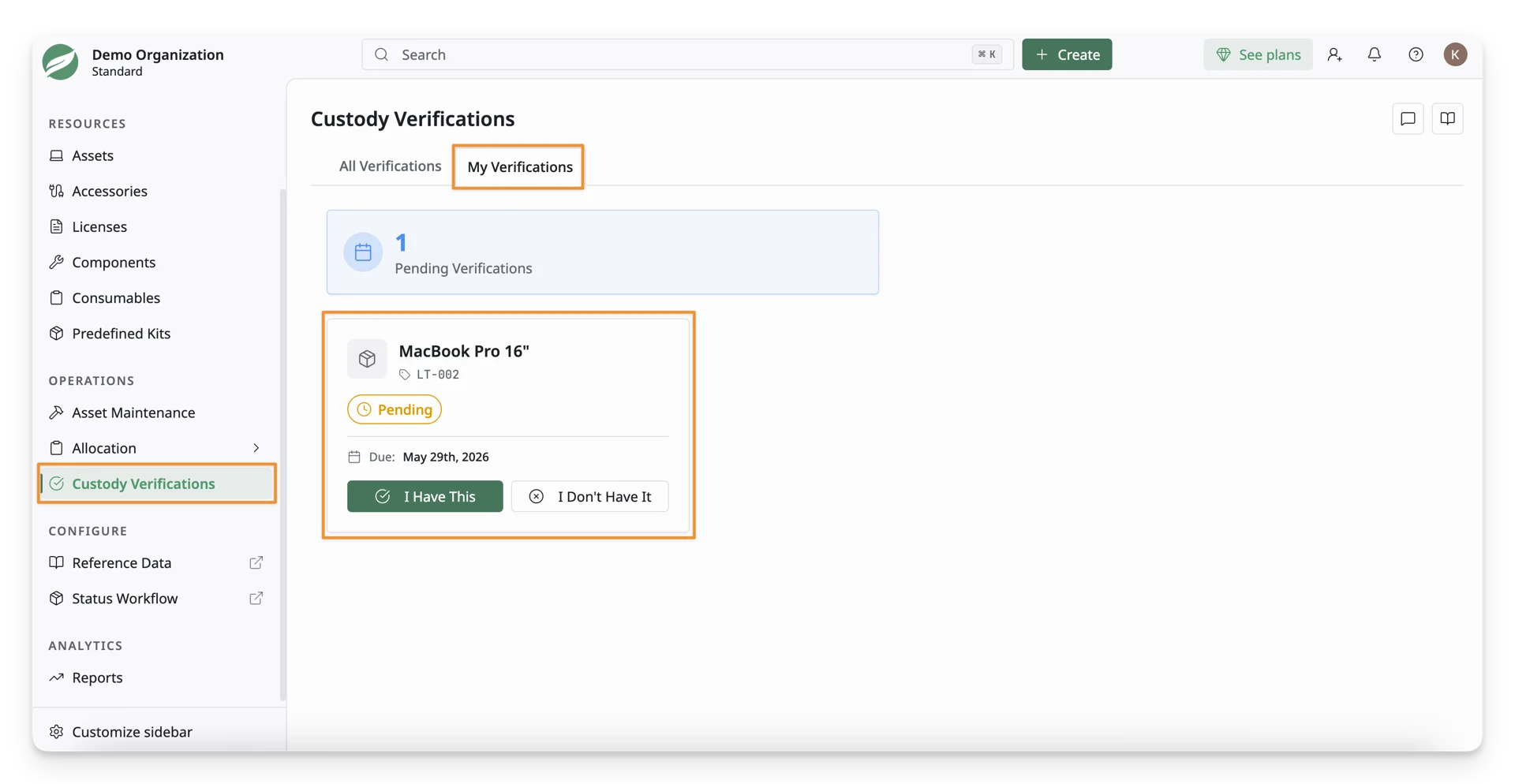This screenshot has height=784, width=1515.
Task: Click the invite user icon
Action: pyautogui.click(x=1334, y=54)
